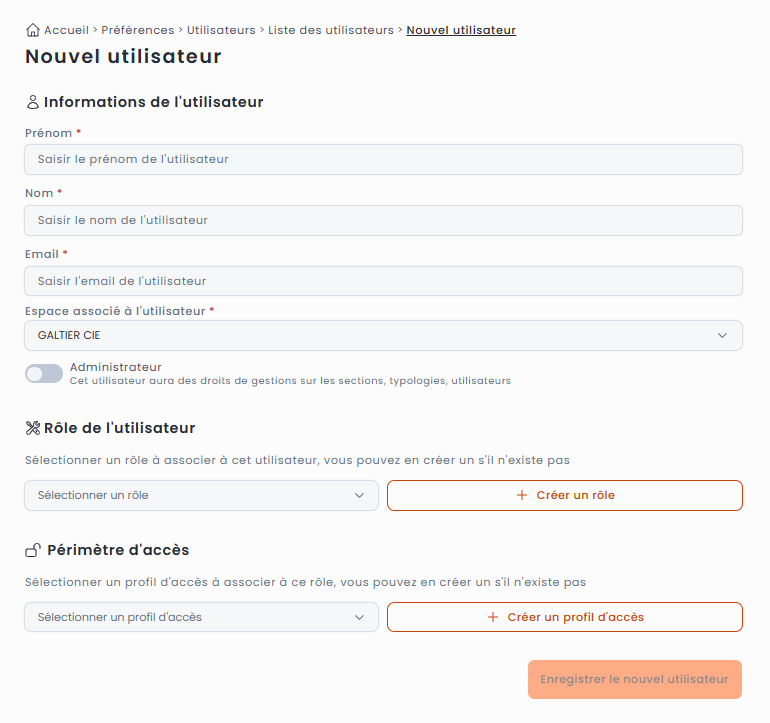
Task: Enable the Administrateur toggle switch
Action: click(44, 374)
